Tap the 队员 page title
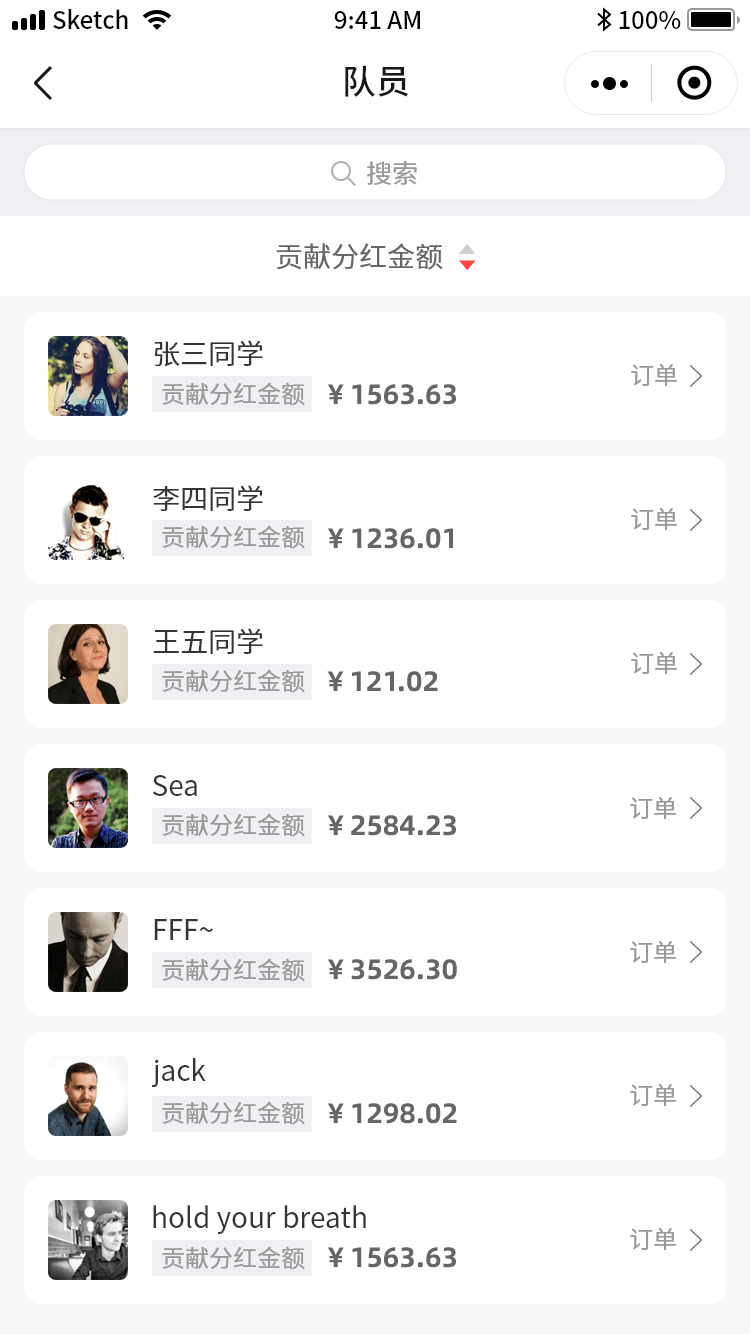Image resolution: width=750 pixels, height=1334 pixels. [375, 83]
